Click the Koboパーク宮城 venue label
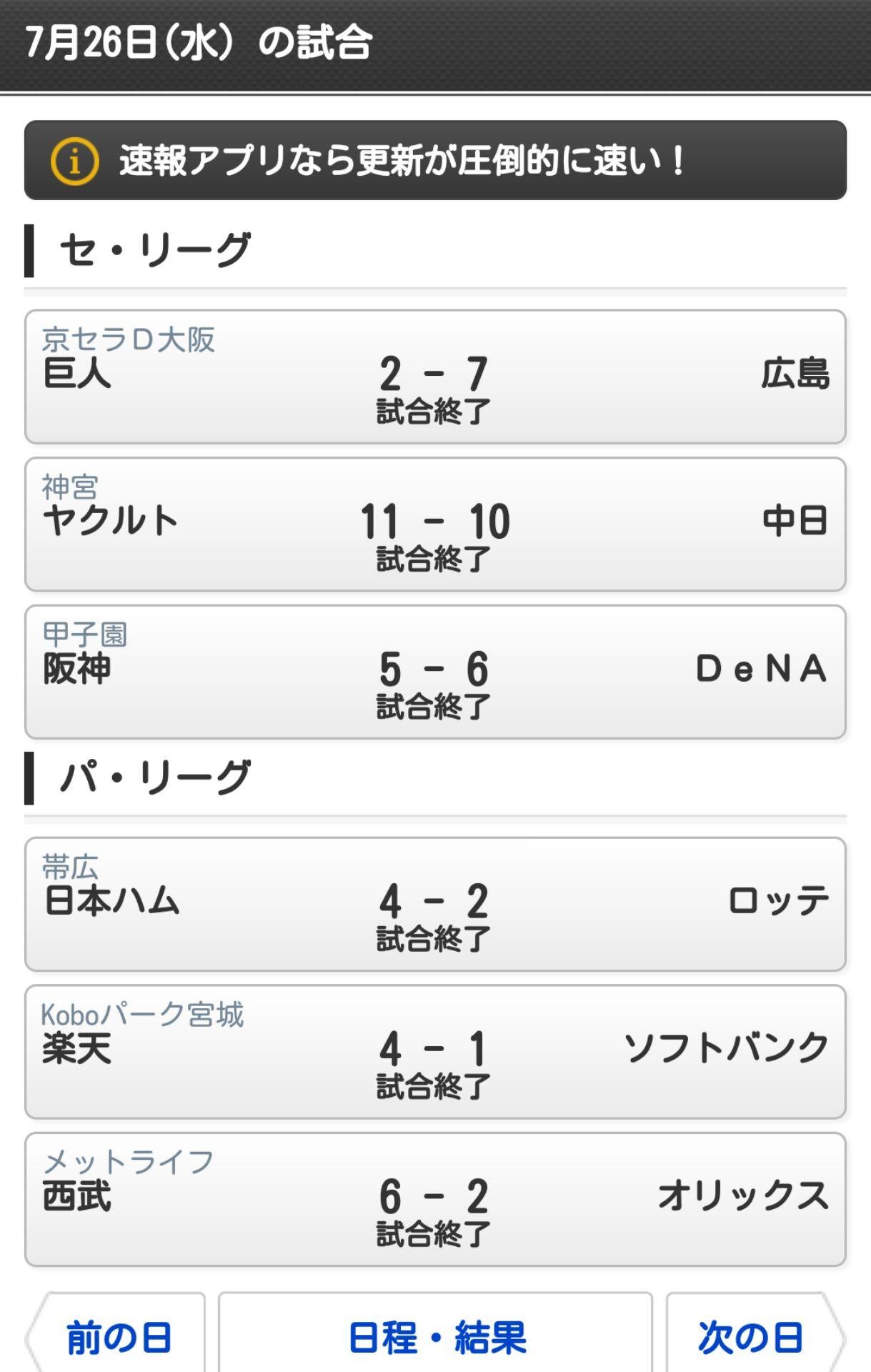This screenshot has width=871, height=1372. coord(142,1015)
